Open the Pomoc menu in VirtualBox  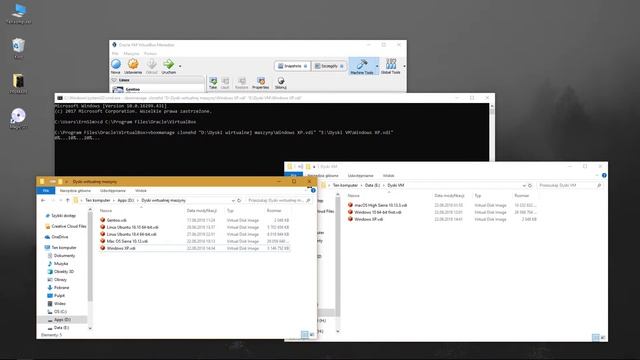click(x=150, y=53)
